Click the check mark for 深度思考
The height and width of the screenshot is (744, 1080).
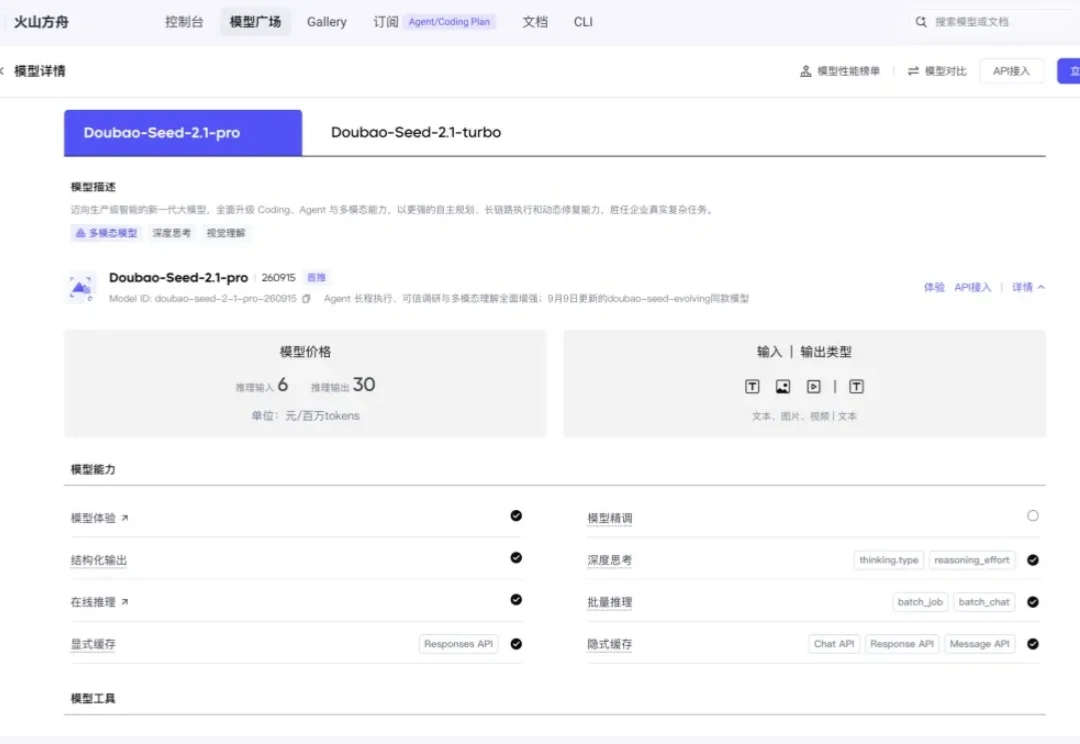click(1032, 560)
